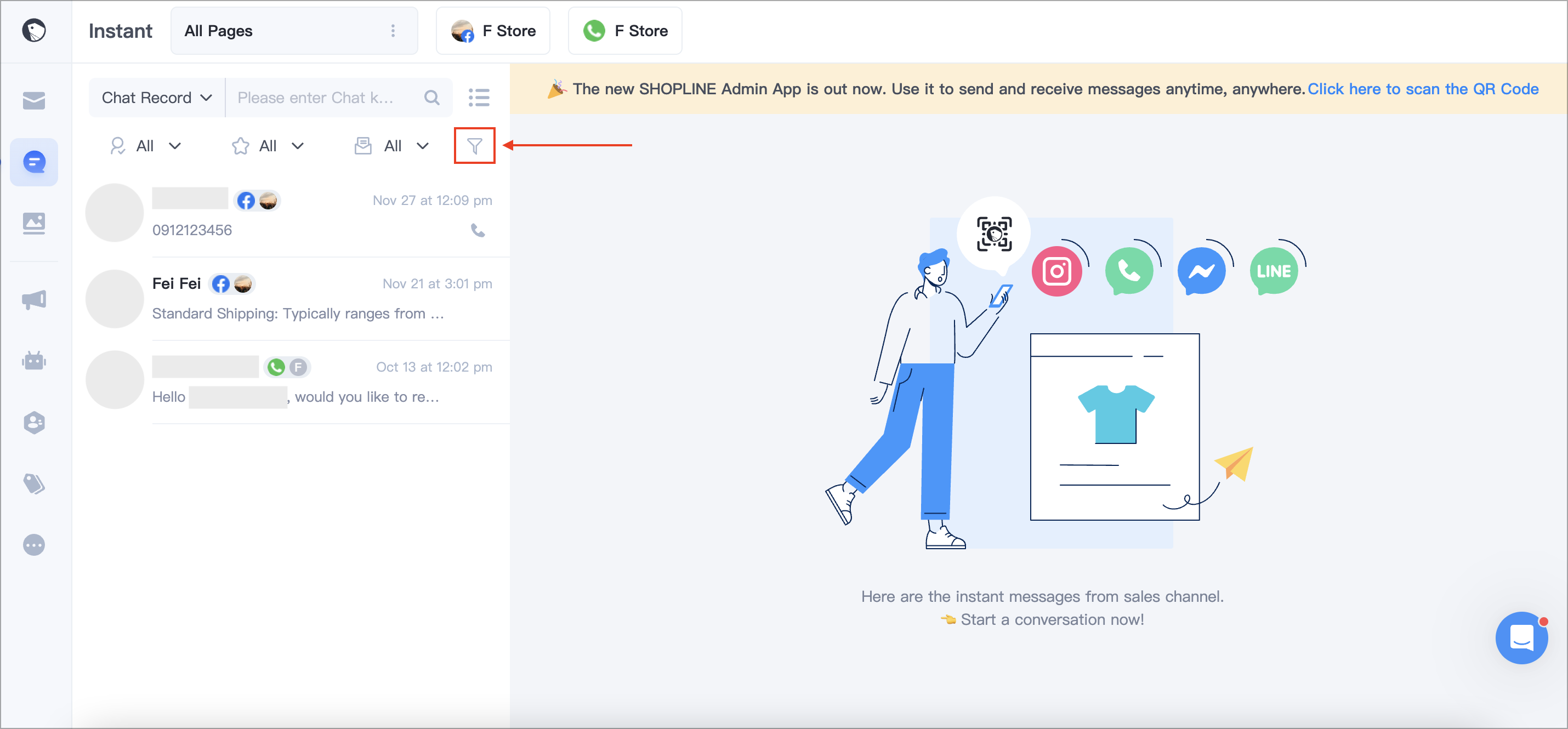This screenshot has height=729, width=1568.
Task: Expand the starred All filter dropdown
Action: pyautogui.click(x=267, y=145)
